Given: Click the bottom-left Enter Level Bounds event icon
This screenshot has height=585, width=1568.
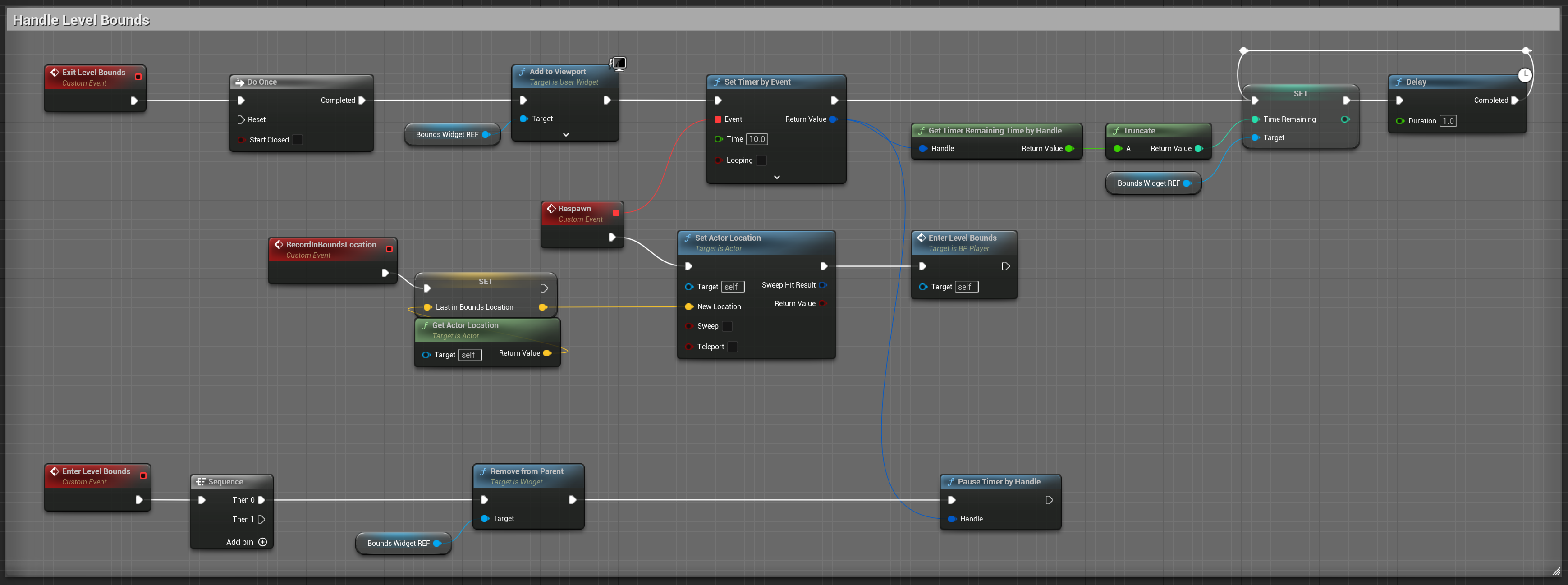Looking at the screenshot, I should [x=55, y=471].
